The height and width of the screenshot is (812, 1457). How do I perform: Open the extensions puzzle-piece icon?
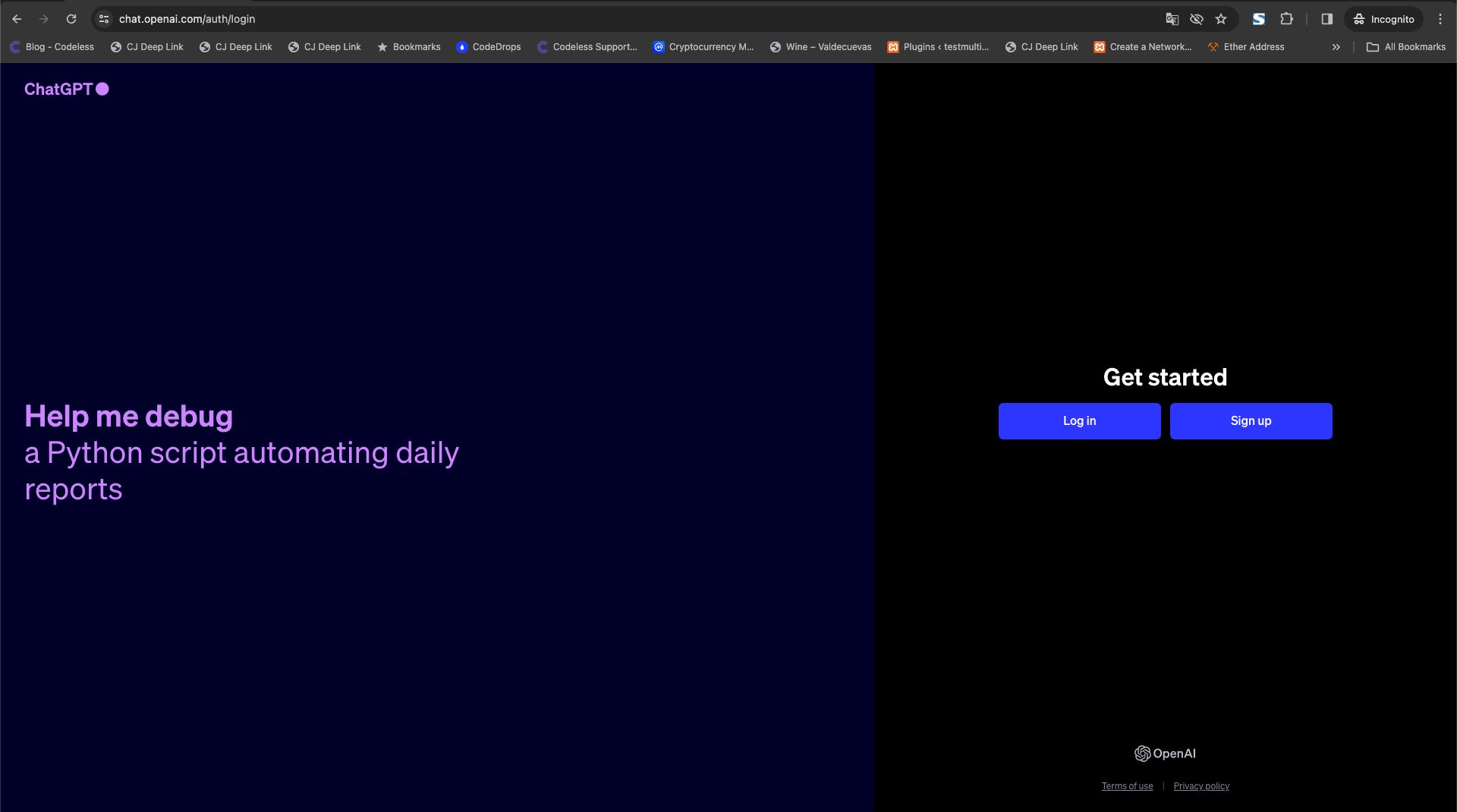click(1288, 19)
